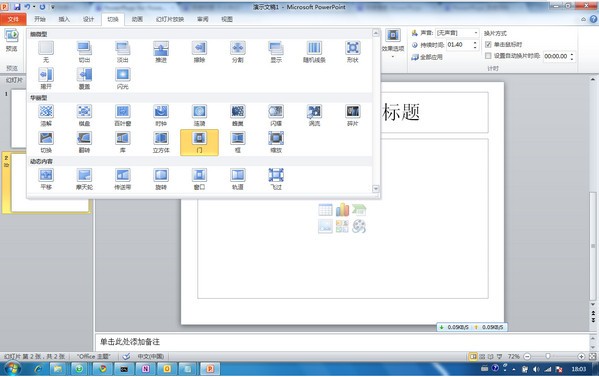This screenshot has height=377, width=599.
Task: Apply the 碎片 shred transition
Action: (353, 115)
